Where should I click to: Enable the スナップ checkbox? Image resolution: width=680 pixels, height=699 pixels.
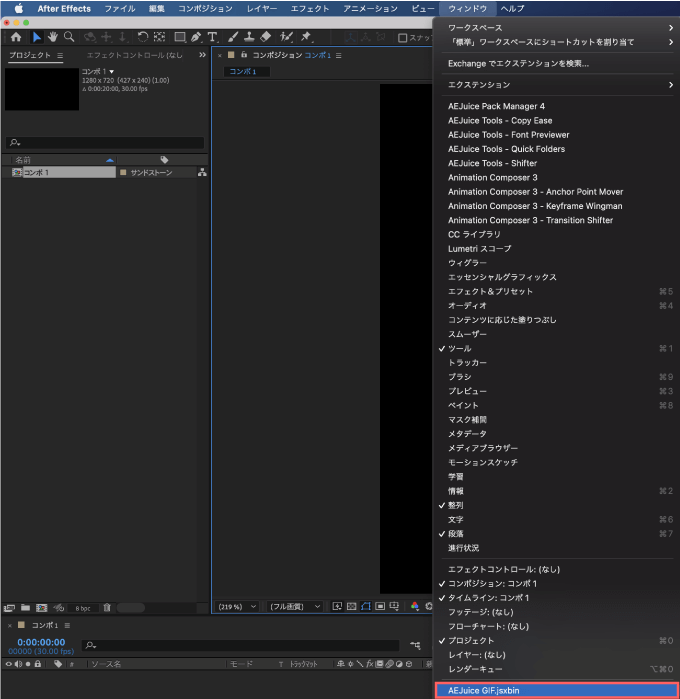[402, 38]
